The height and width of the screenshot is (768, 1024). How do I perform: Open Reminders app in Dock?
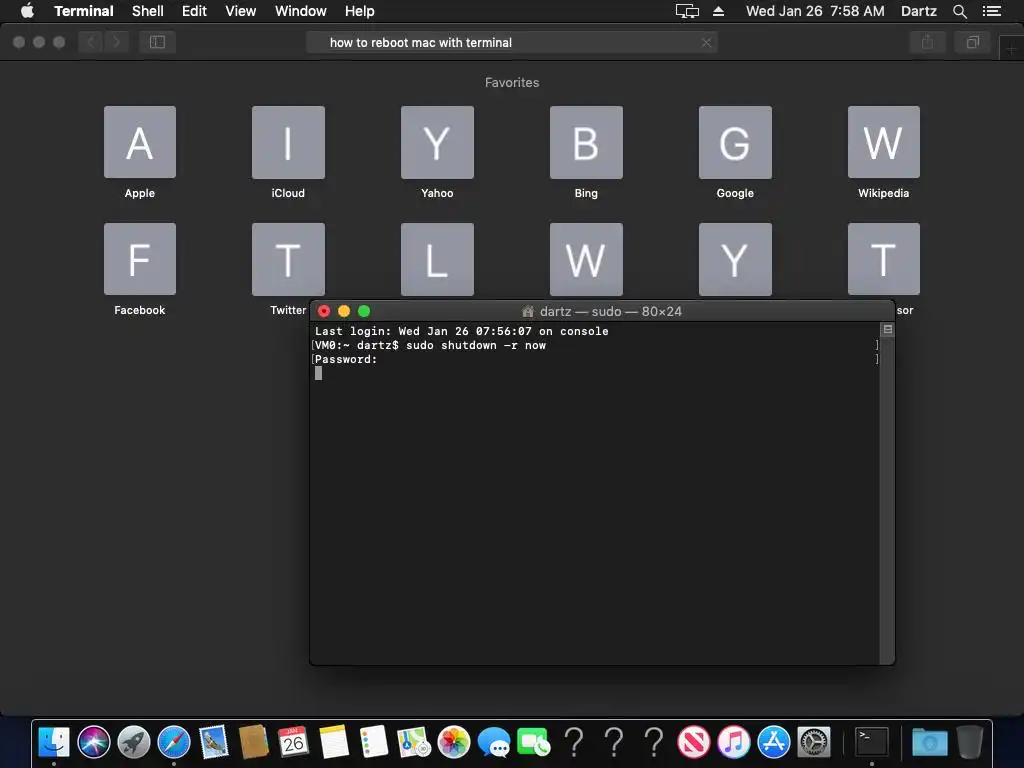click(x=374, y=742)
